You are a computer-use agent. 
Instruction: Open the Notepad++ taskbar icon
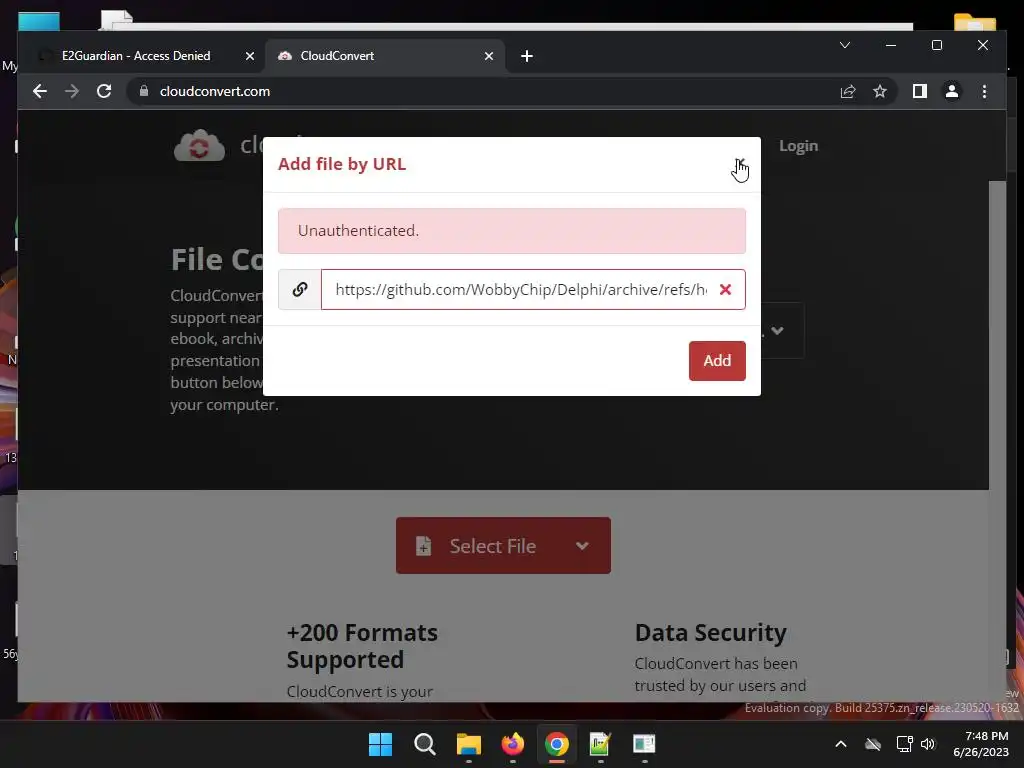[x=600, y=744]
